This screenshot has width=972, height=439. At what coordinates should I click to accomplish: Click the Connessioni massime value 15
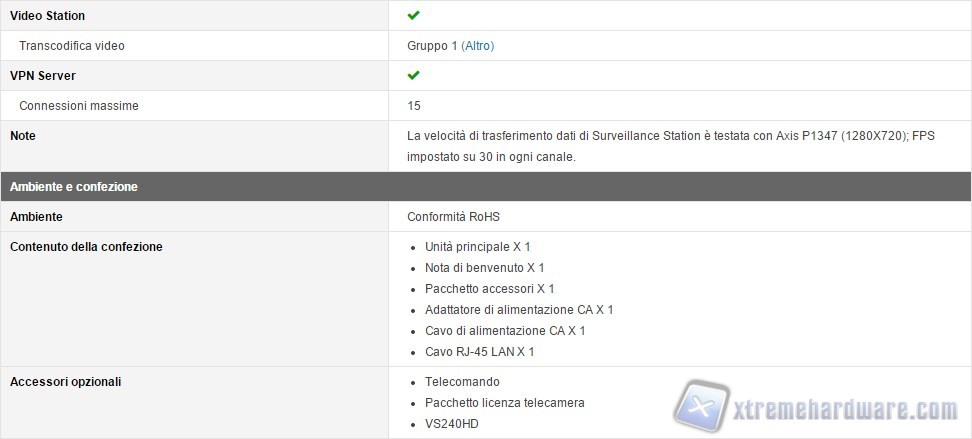[414, 106]
